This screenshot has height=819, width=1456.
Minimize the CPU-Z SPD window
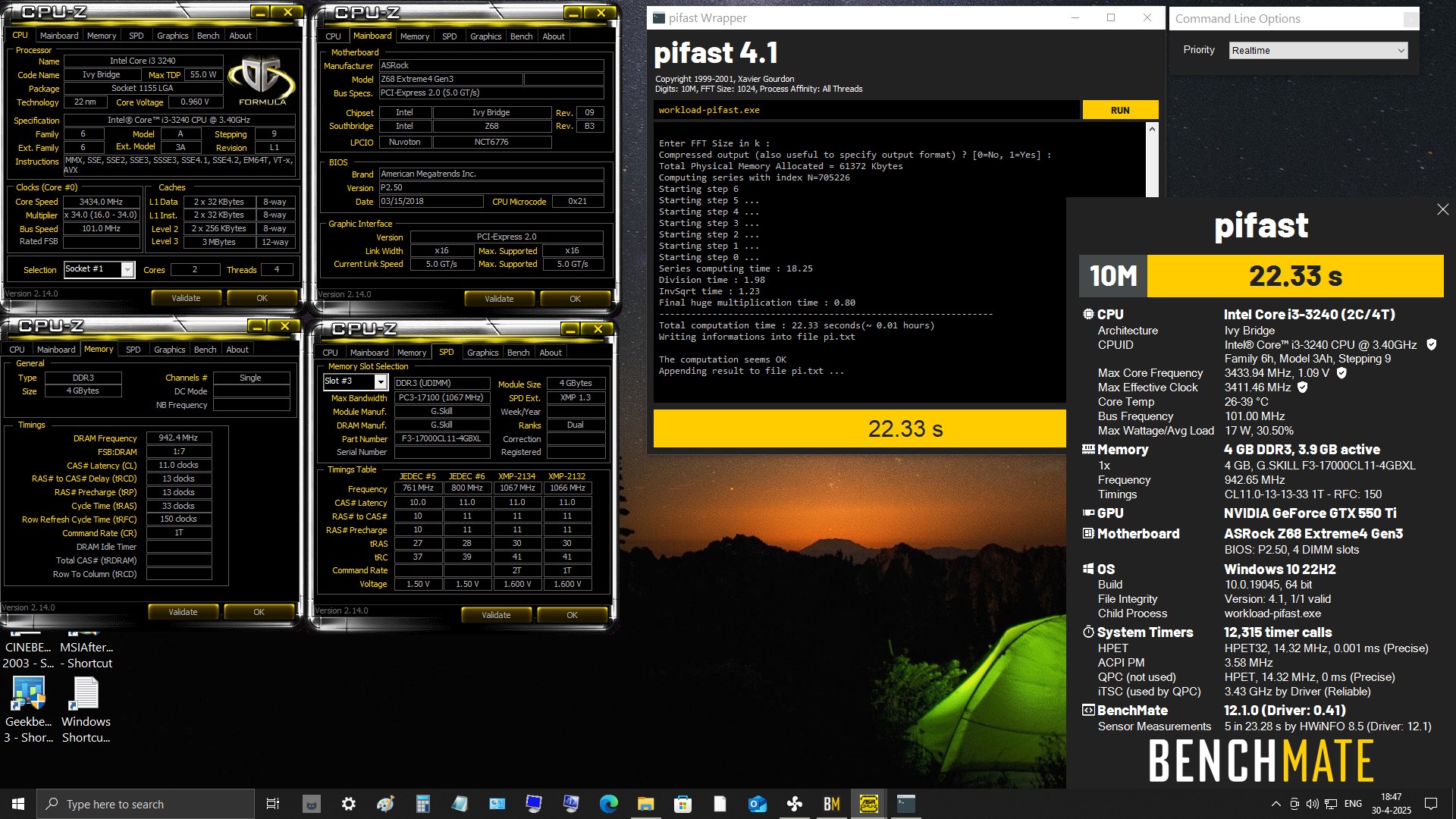(x=570, y=328)
